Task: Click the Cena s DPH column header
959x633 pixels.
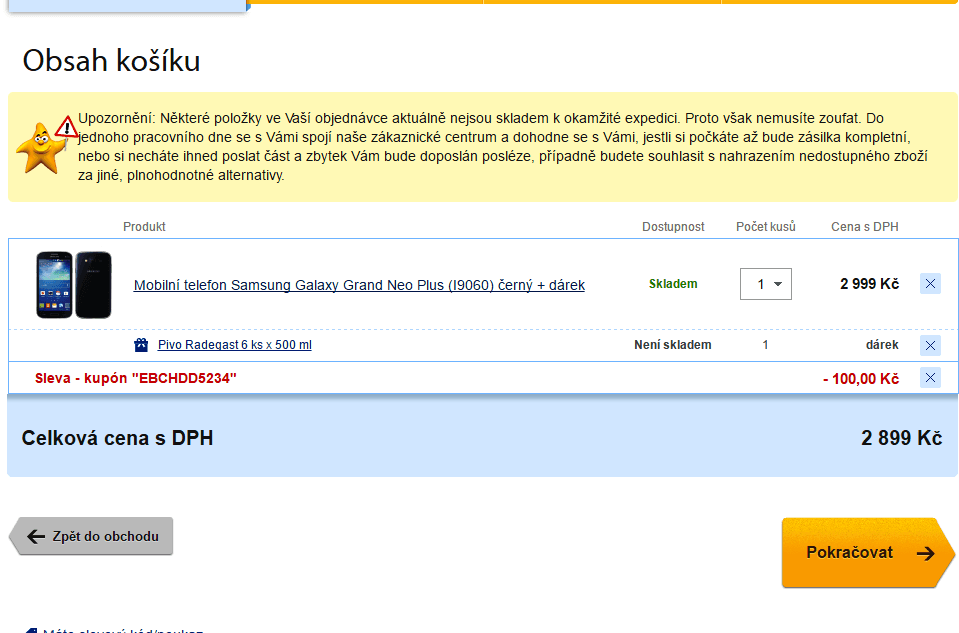Action: coord(865,227)
